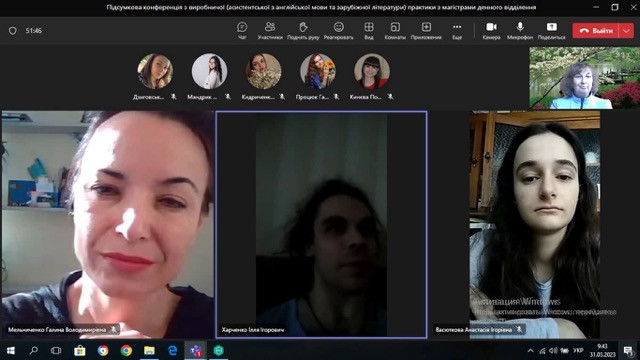Viewport: 640px width, 360px height.
Task: Click Васюткова Анастасія Ігорівна name label
Action: click(x=473, y=329)
